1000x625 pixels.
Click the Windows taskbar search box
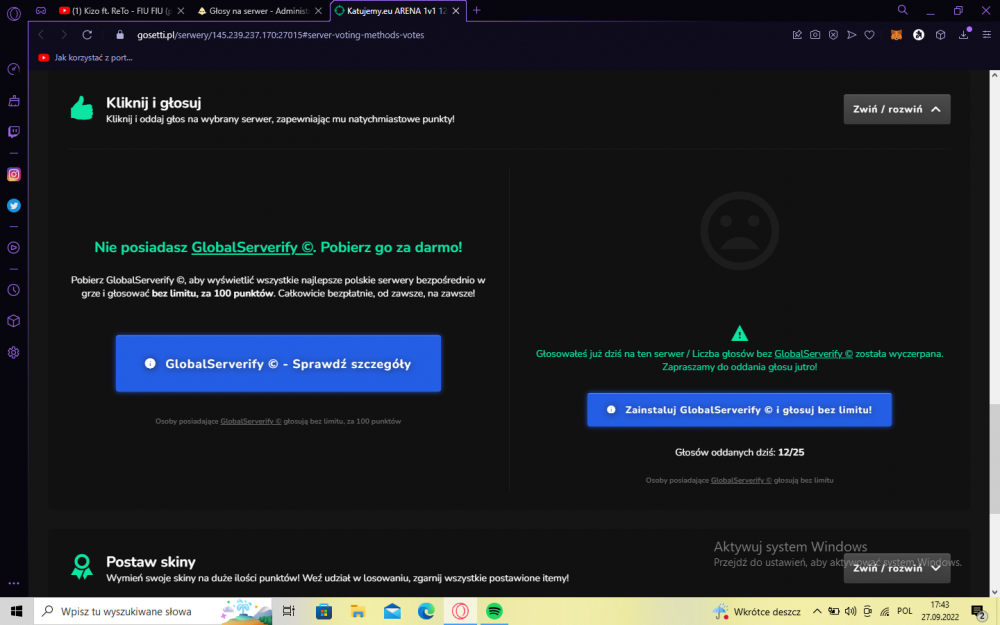click(152, 611)
